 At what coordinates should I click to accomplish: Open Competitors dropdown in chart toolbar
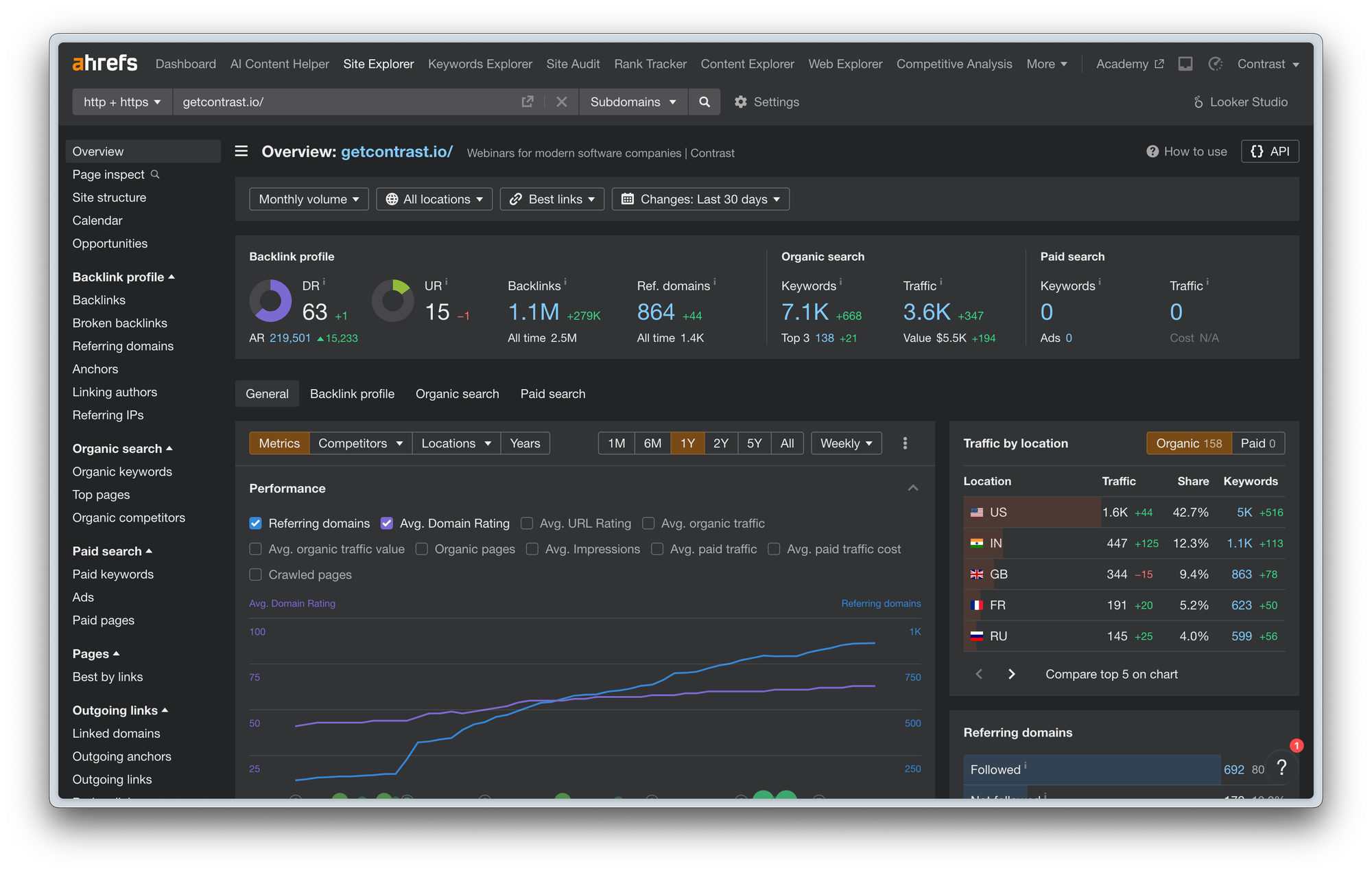point(360,443)
